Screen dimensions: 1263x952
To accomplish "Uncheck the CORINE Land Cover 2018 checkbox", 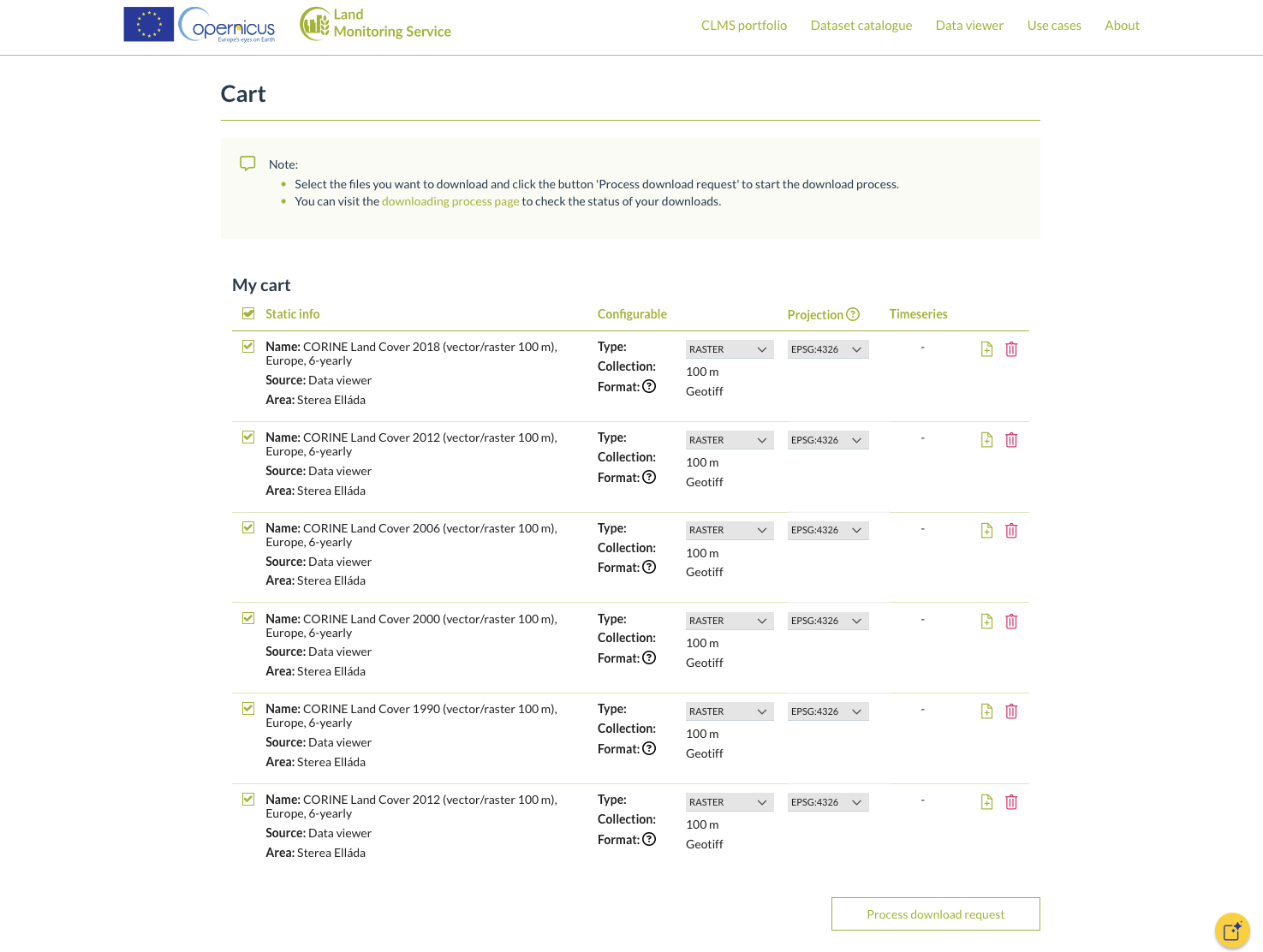I will [248, 347].
